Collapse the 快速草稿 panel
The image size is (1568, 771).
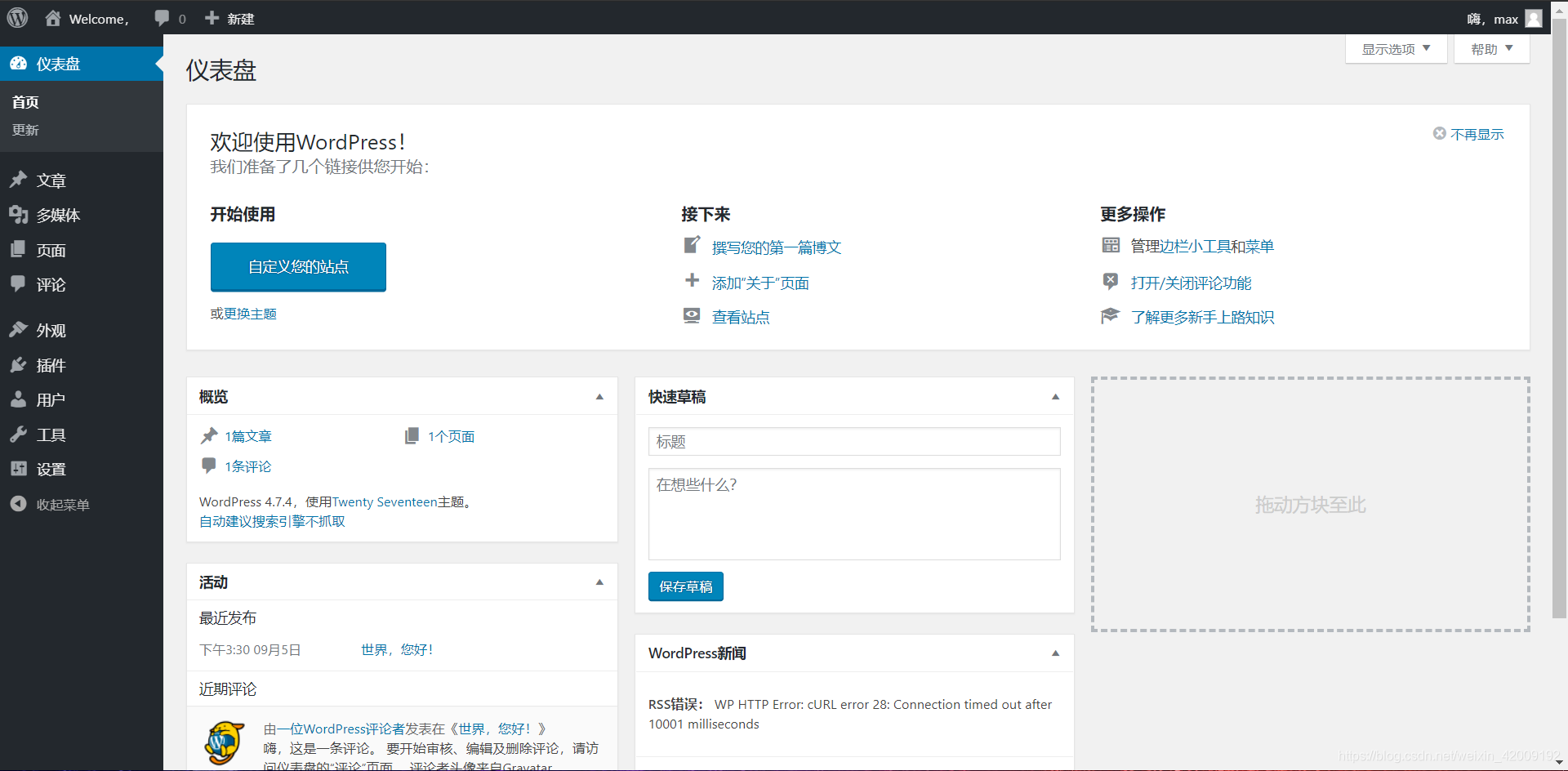point(1055,397)
